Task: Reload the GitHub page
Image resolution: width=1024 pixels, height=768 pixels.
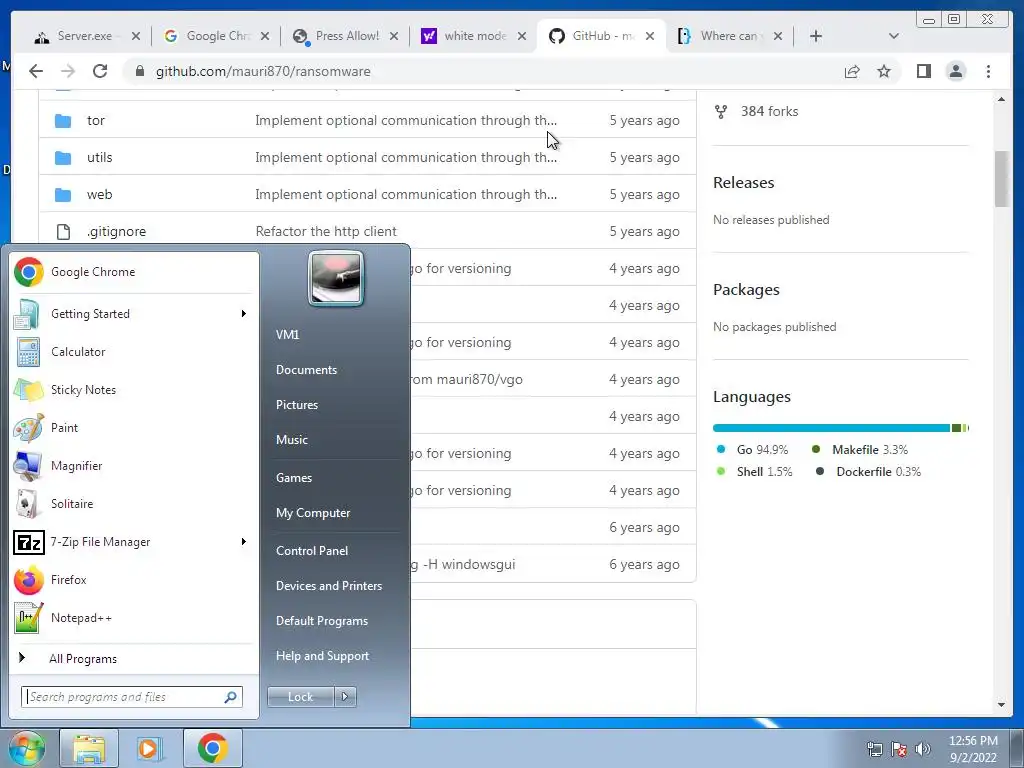Action: point(100,71)
